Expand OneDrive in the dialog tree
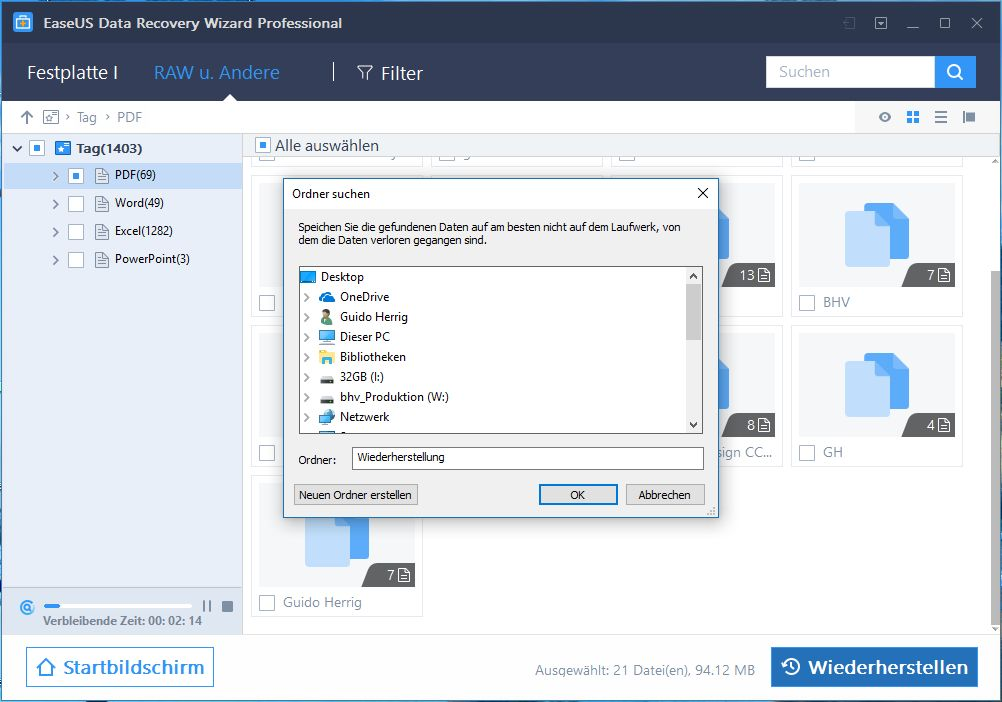 307,297
